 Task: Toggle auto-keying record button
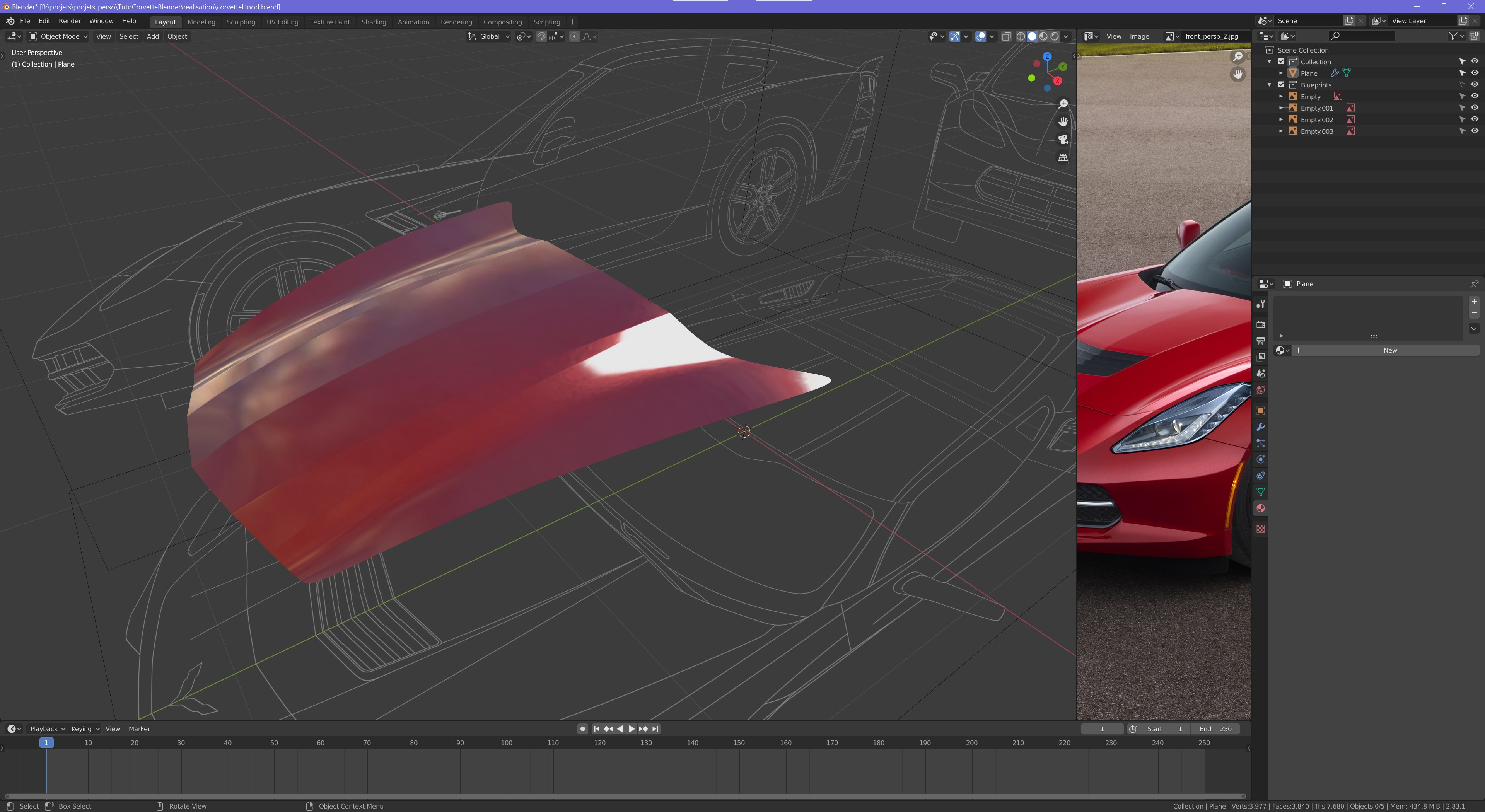coord(583,729)
